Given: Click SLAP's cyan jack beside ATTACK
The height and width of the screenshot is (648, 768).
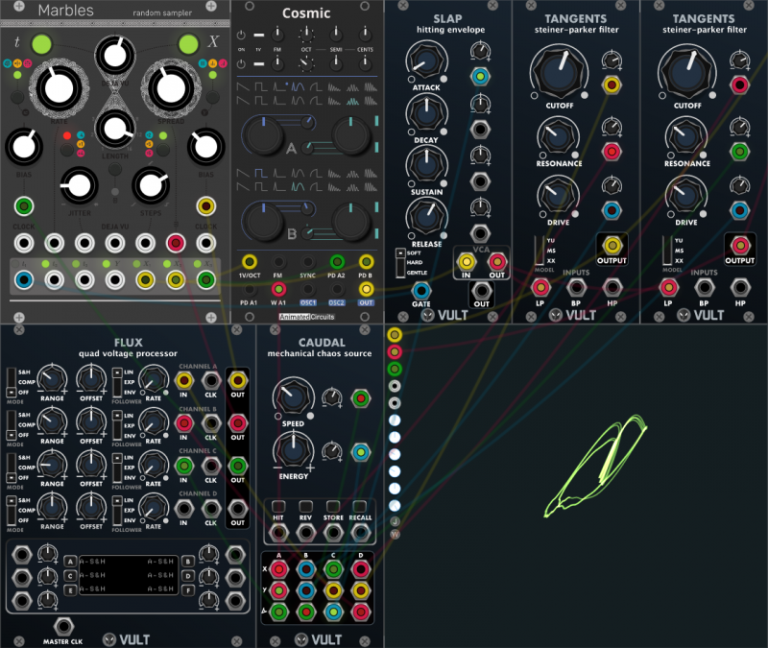Looking at the screenshot, I should [480, 76].
